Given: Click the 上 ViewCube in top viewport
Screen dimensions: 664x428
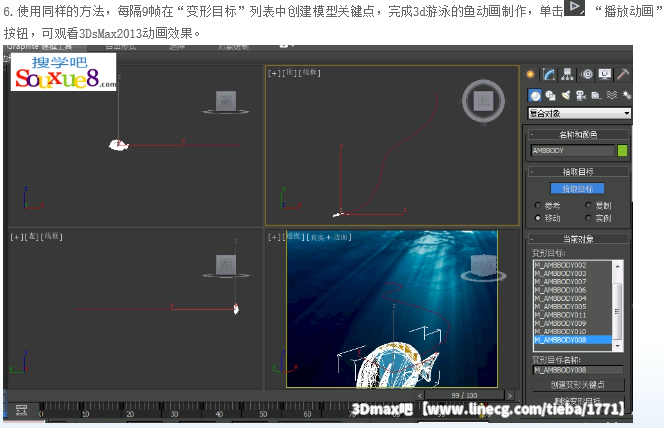Looking at the screenshot, I should 484,101.
